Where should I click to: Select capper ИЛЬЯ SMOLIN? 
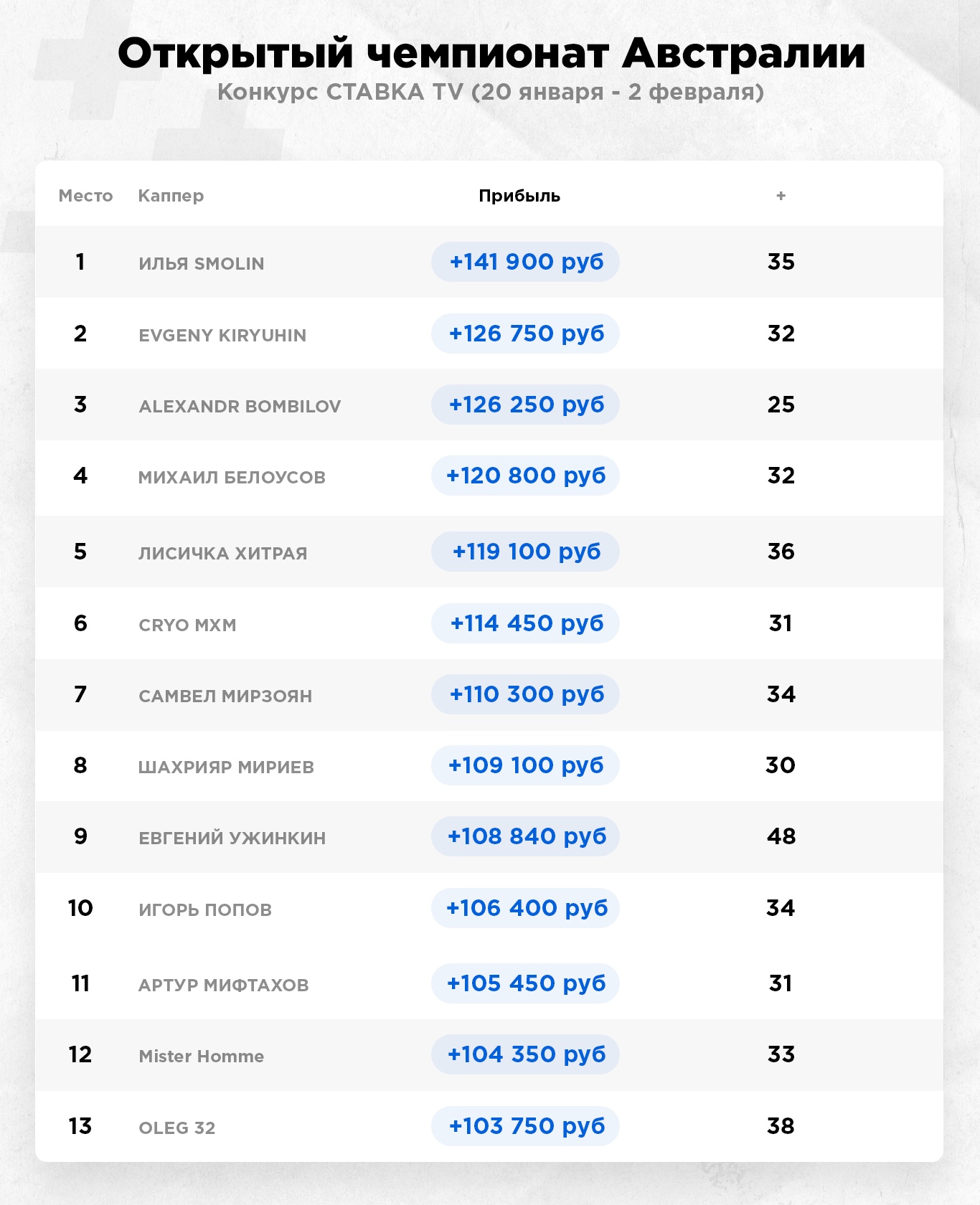click(x=202, y=263)
